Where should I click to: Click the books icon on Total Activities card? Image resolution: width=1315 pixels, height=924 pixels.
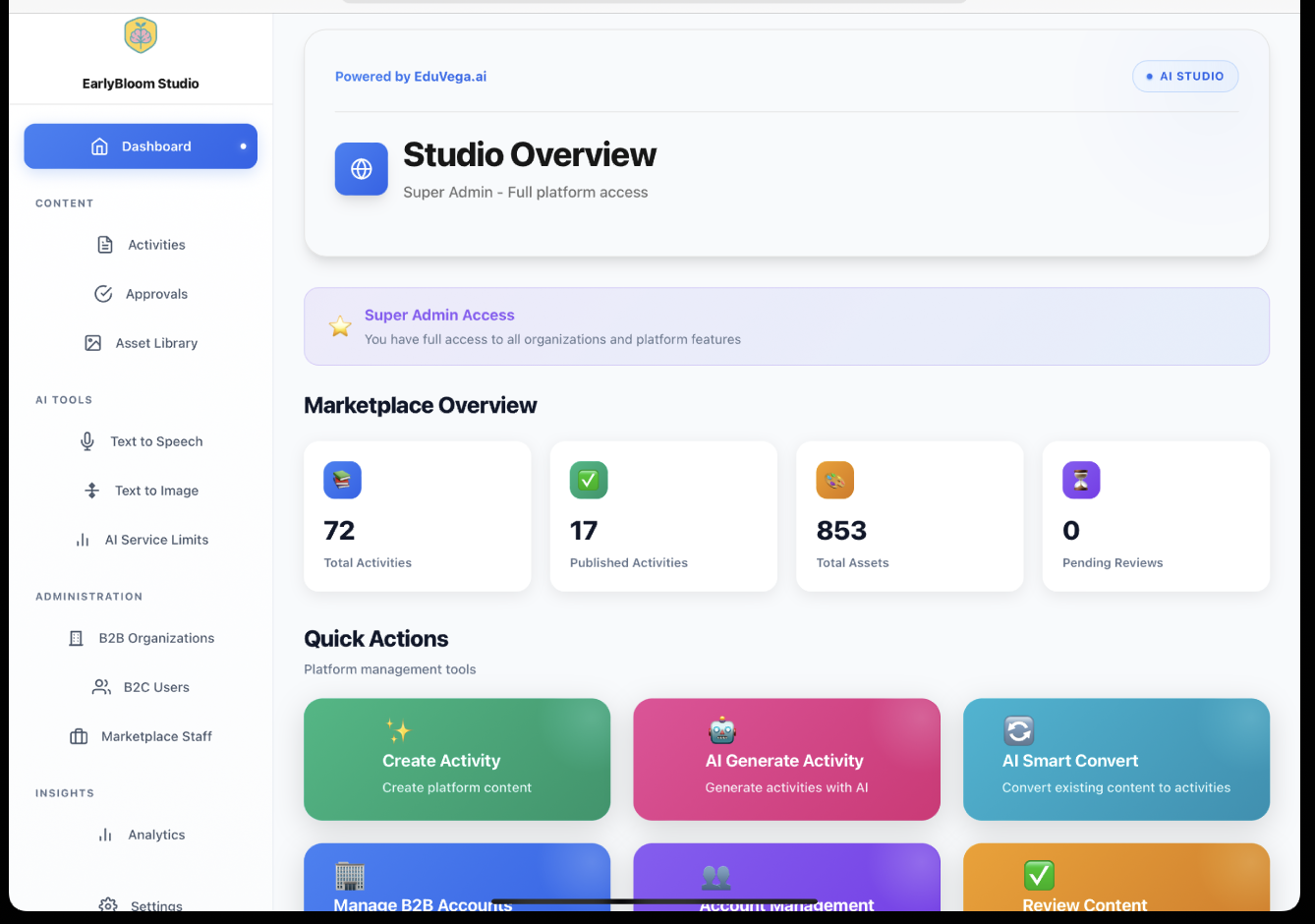pyautogui.click(x=342, y=480)
